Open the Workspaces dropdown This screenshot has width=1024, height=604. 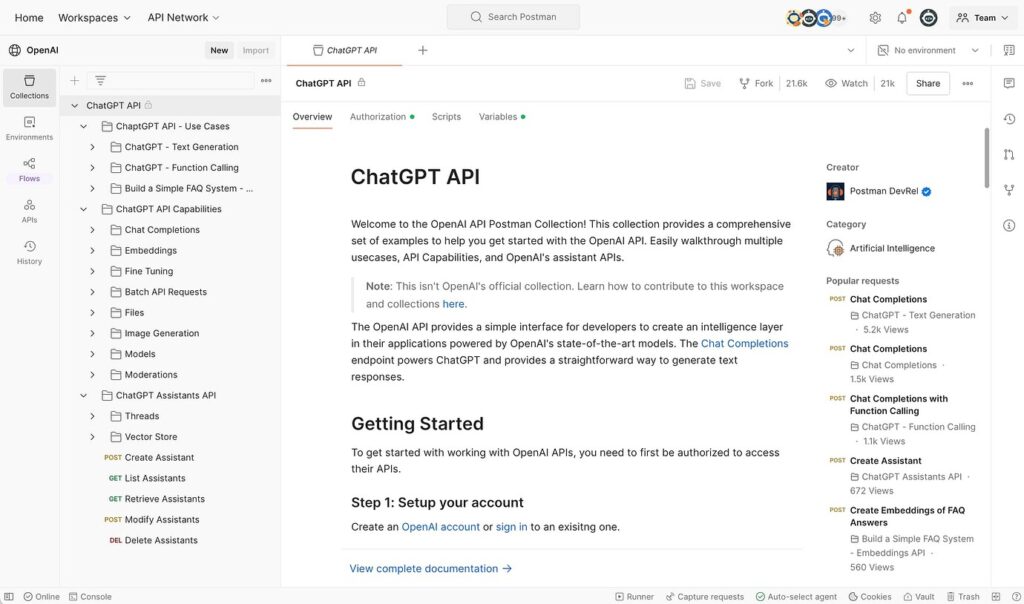click(95, 18)
